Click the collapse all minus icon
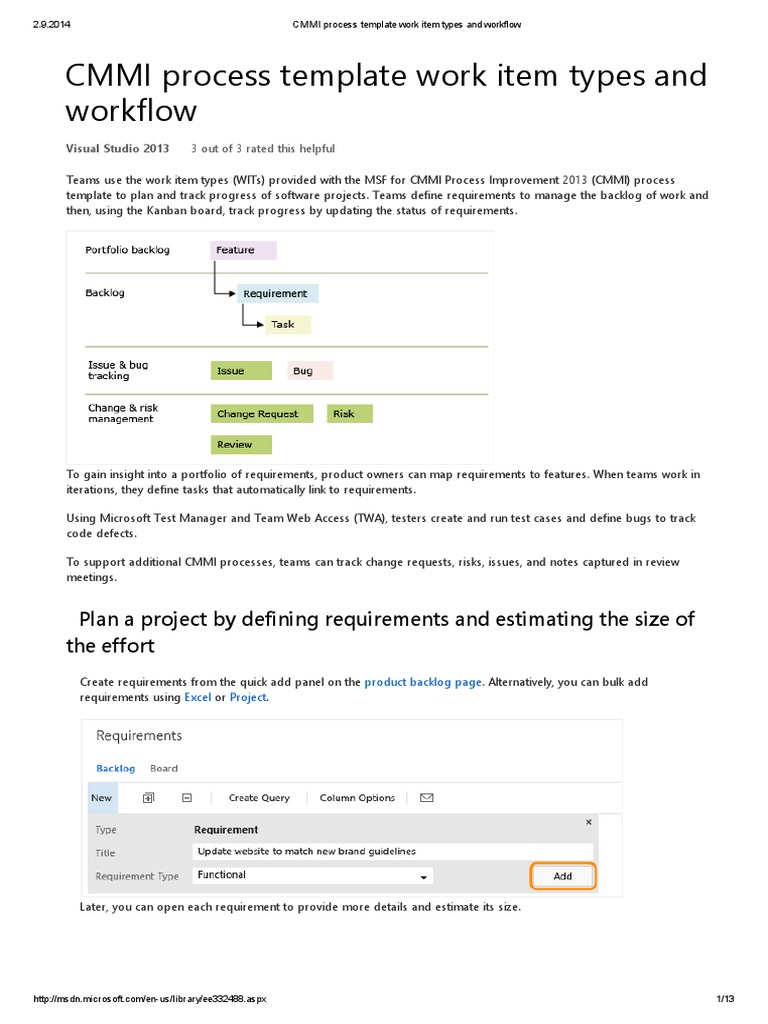Viewport: 768px width, 1024px height. (187, 798)
